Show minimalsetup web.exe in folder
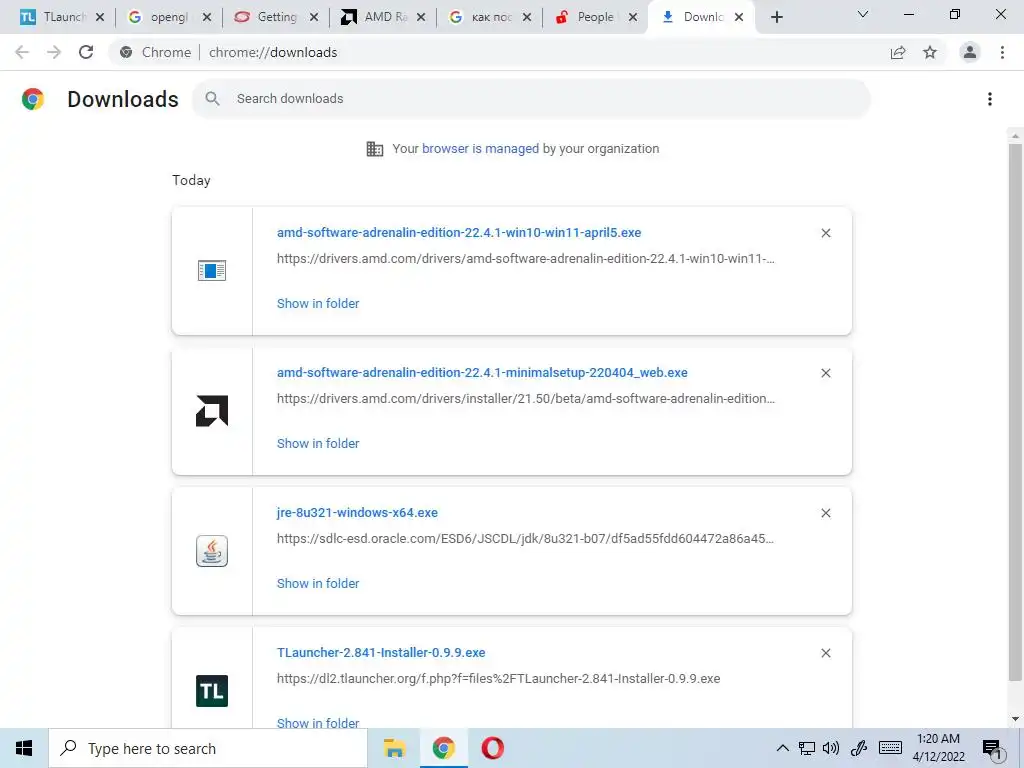 pos(318,443)
